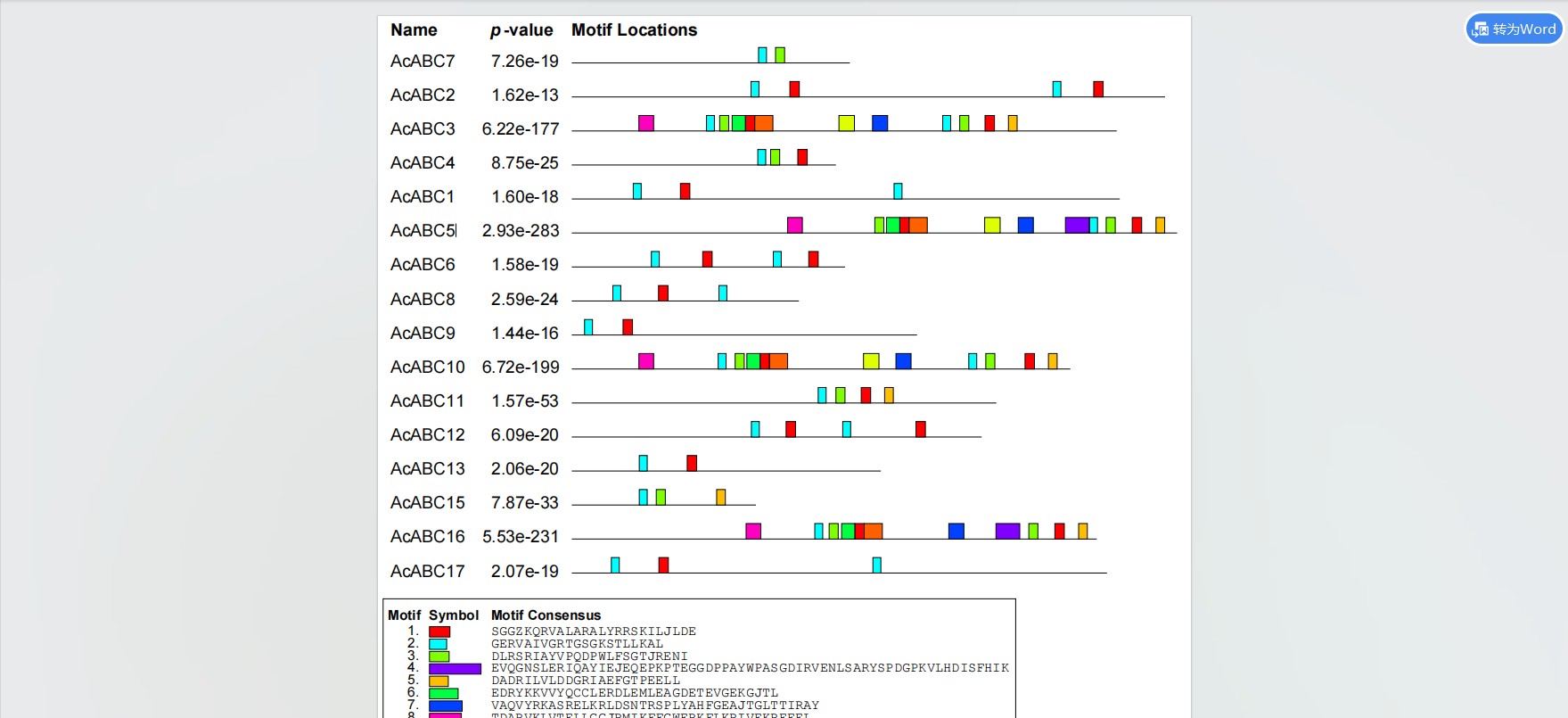This screenshot has width=1568, height=718.
Task: Click the p-value 1.62e-13
Action: click(x=525, y=95)
